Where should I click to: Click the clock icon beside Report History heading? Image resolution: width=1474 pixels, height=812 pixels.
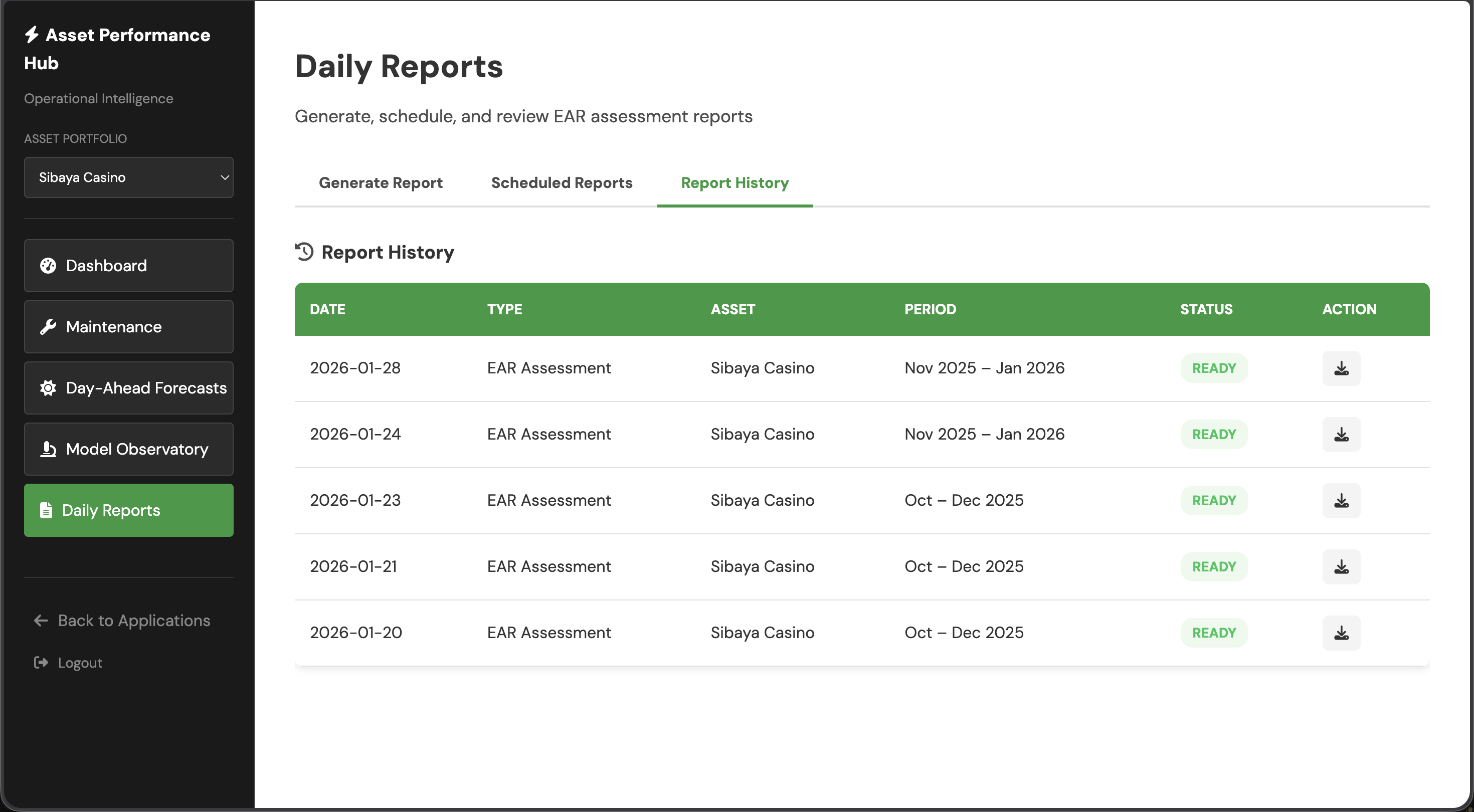tap(304, 252)
